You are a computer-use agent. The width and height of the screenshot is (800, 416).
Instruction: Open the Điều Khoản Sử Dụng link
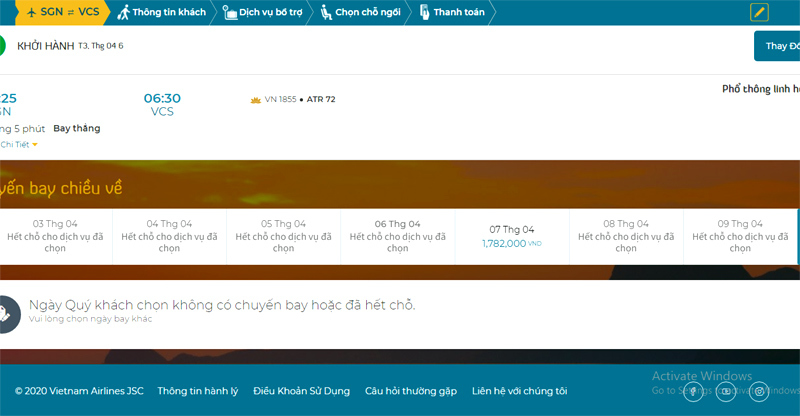tap(301, 391)
